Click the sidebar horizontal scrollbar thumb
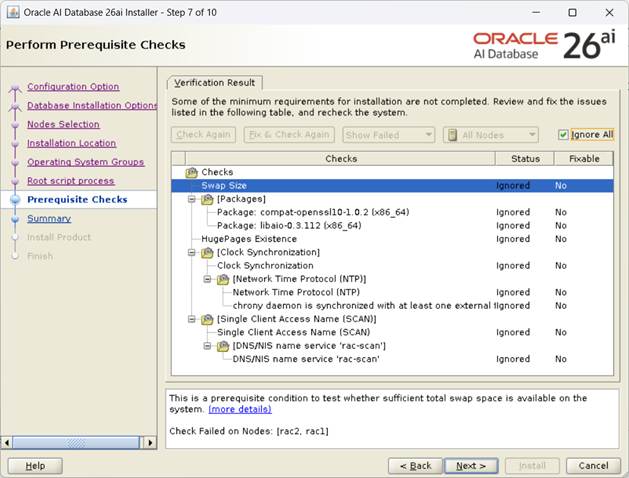The width and height of the screenshot is (629, 478). pyautogui.click(x=76, y=443)
